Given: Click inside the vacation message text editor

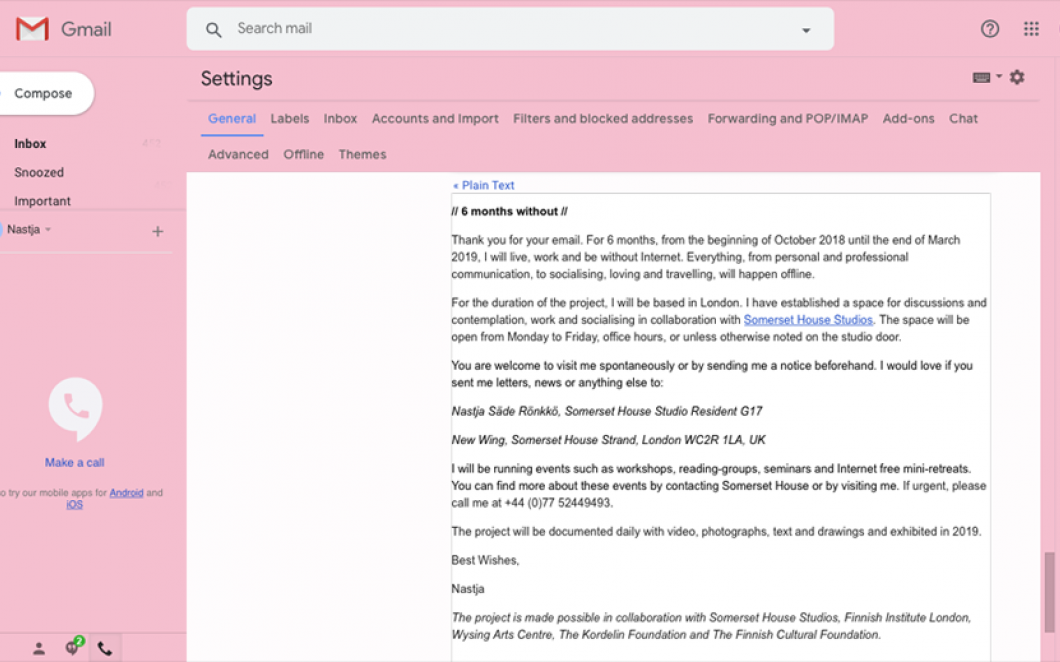Looking at the screenshot, I should click(x=721, y=426).
